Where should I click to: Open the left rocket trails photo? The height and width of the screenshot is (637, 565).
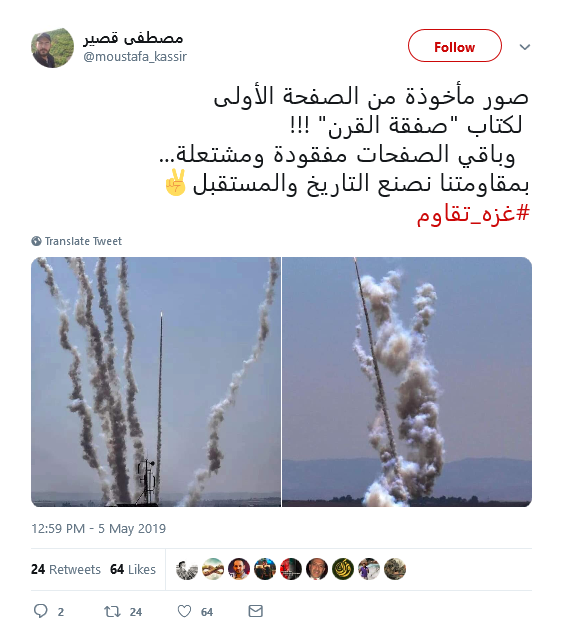[x=156, y=382]
